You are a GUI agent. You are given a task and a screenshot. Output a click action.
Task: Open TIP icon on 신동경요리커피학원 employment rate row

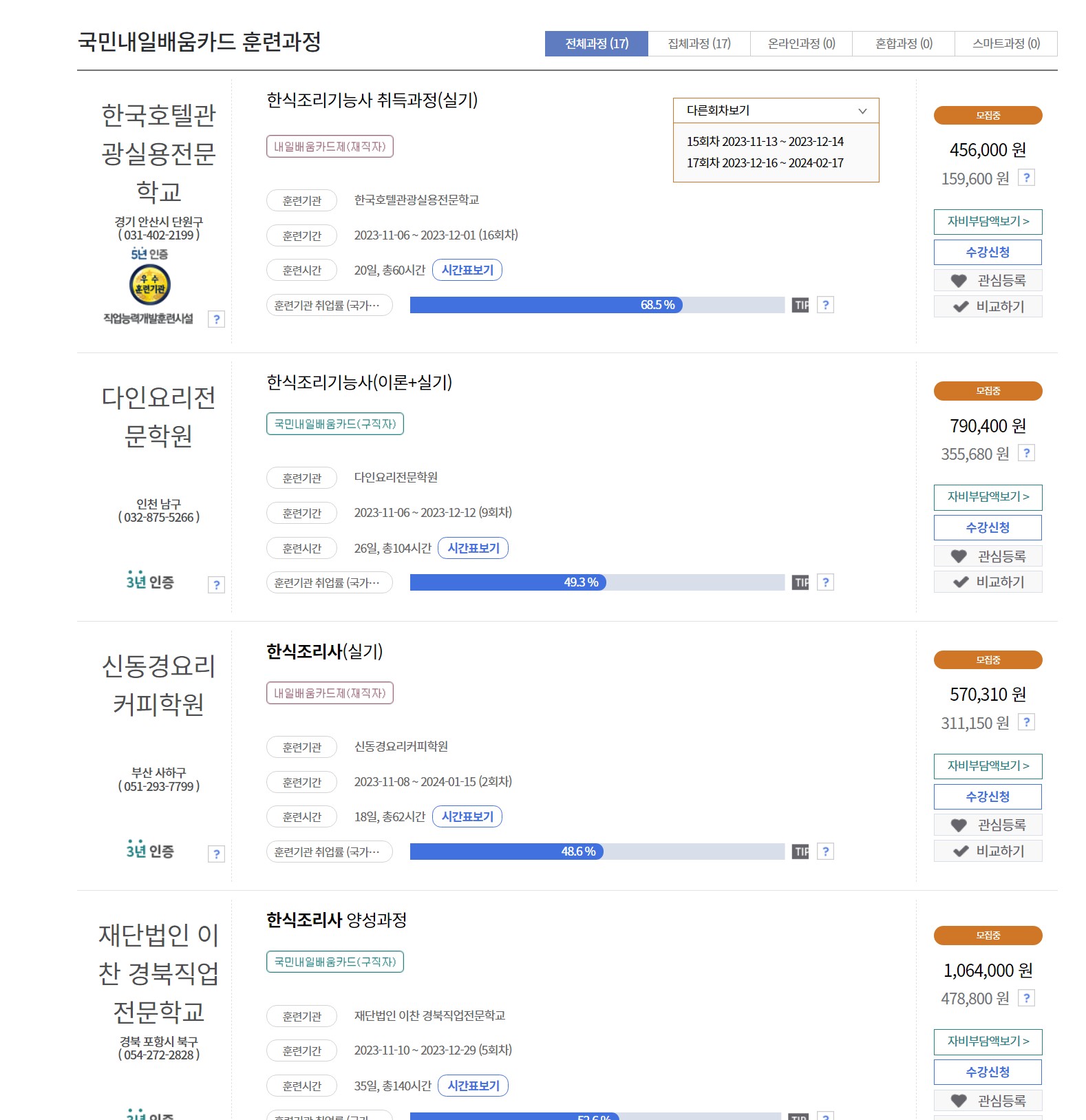tap(800, 852)
